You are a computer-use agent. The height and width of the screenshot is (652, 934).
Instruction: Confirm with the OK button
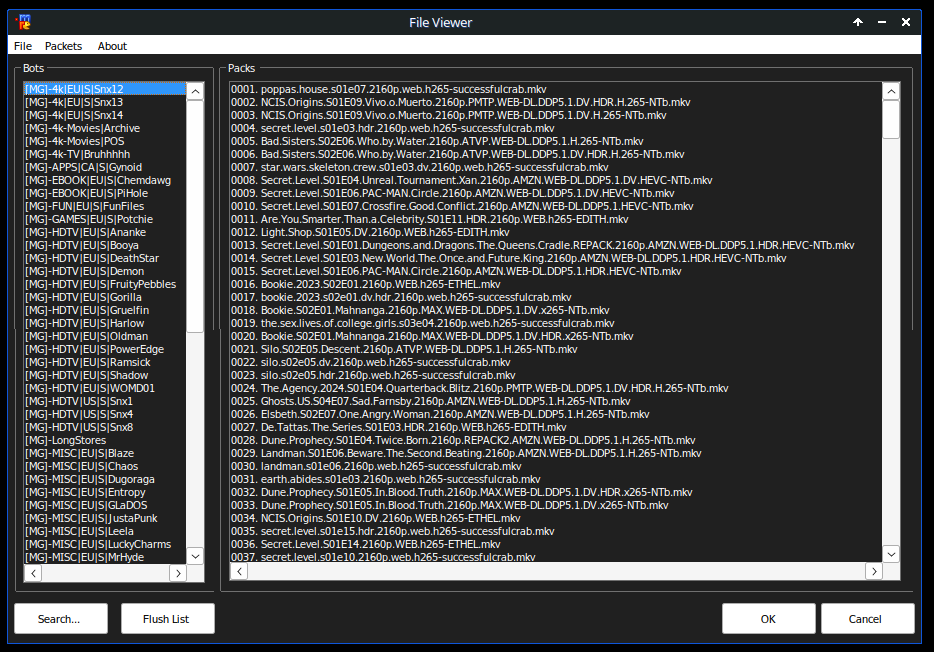pos(768,619)
